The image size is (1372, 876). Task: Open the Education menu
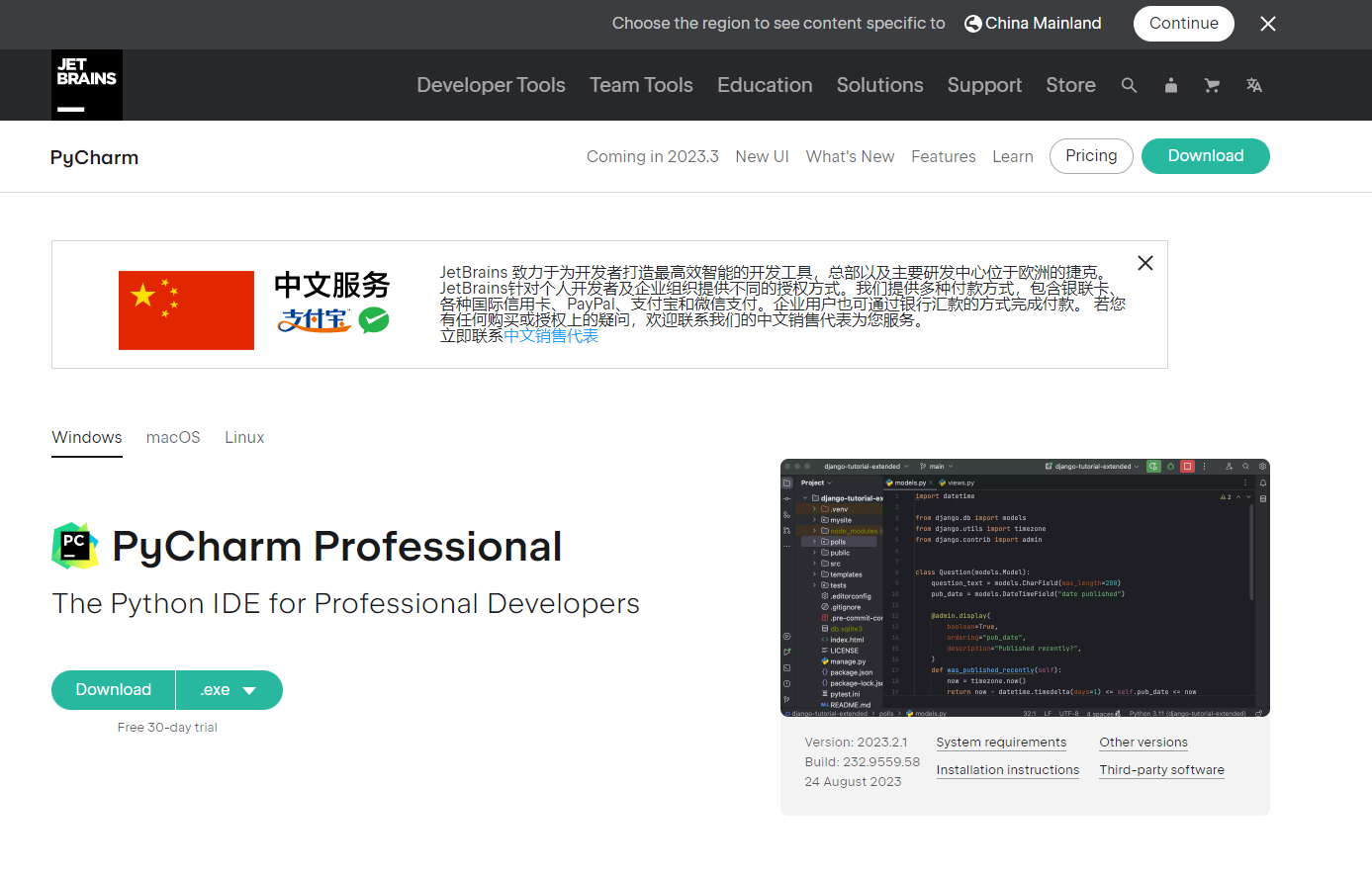click(x=765, y=85)
